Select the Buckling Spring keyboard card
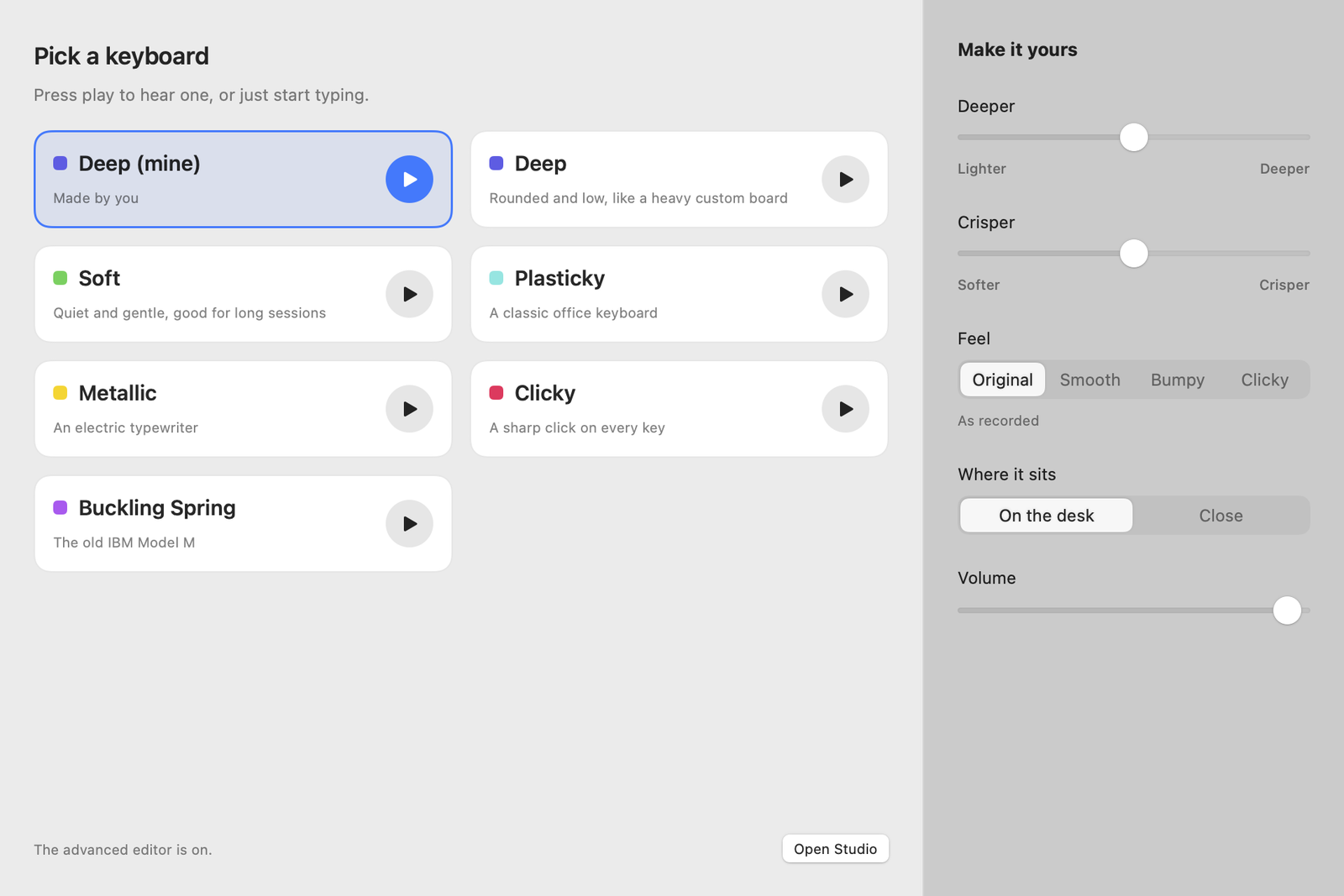 tap(243, 524)
